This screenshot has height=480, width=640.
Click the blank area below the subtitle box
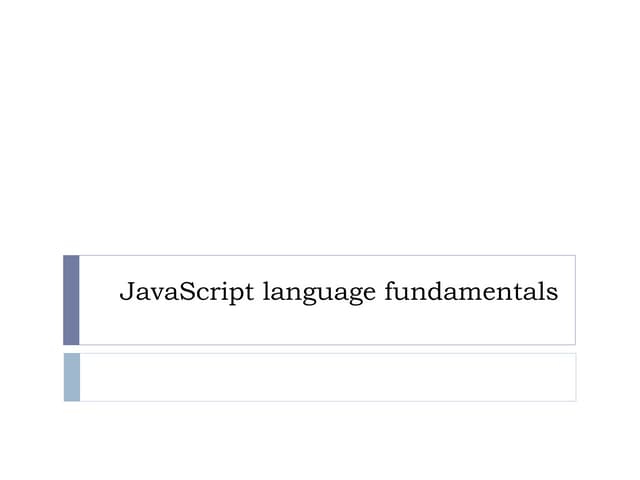tap(320, 440)
